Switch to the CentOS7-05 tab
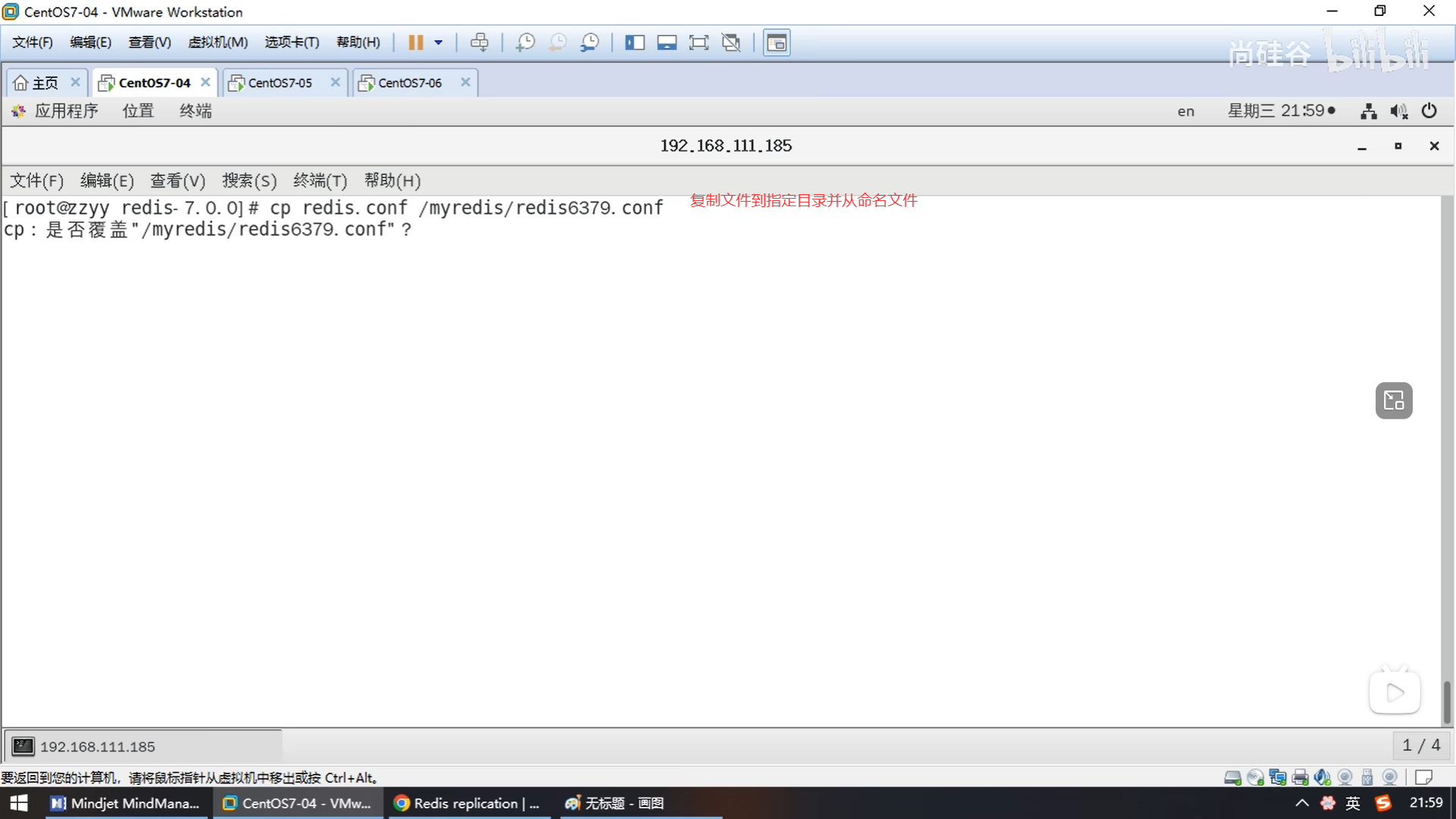This screenshot has height=819, width=1456. (x=279, y=83)
